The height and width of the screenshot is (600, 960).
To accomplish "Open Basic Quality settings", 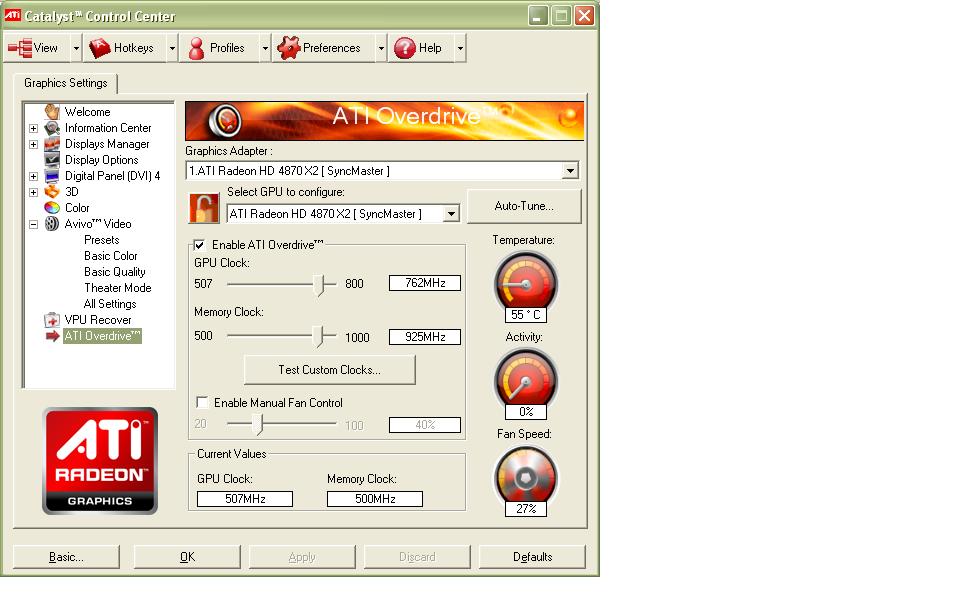I will point(114,272).
